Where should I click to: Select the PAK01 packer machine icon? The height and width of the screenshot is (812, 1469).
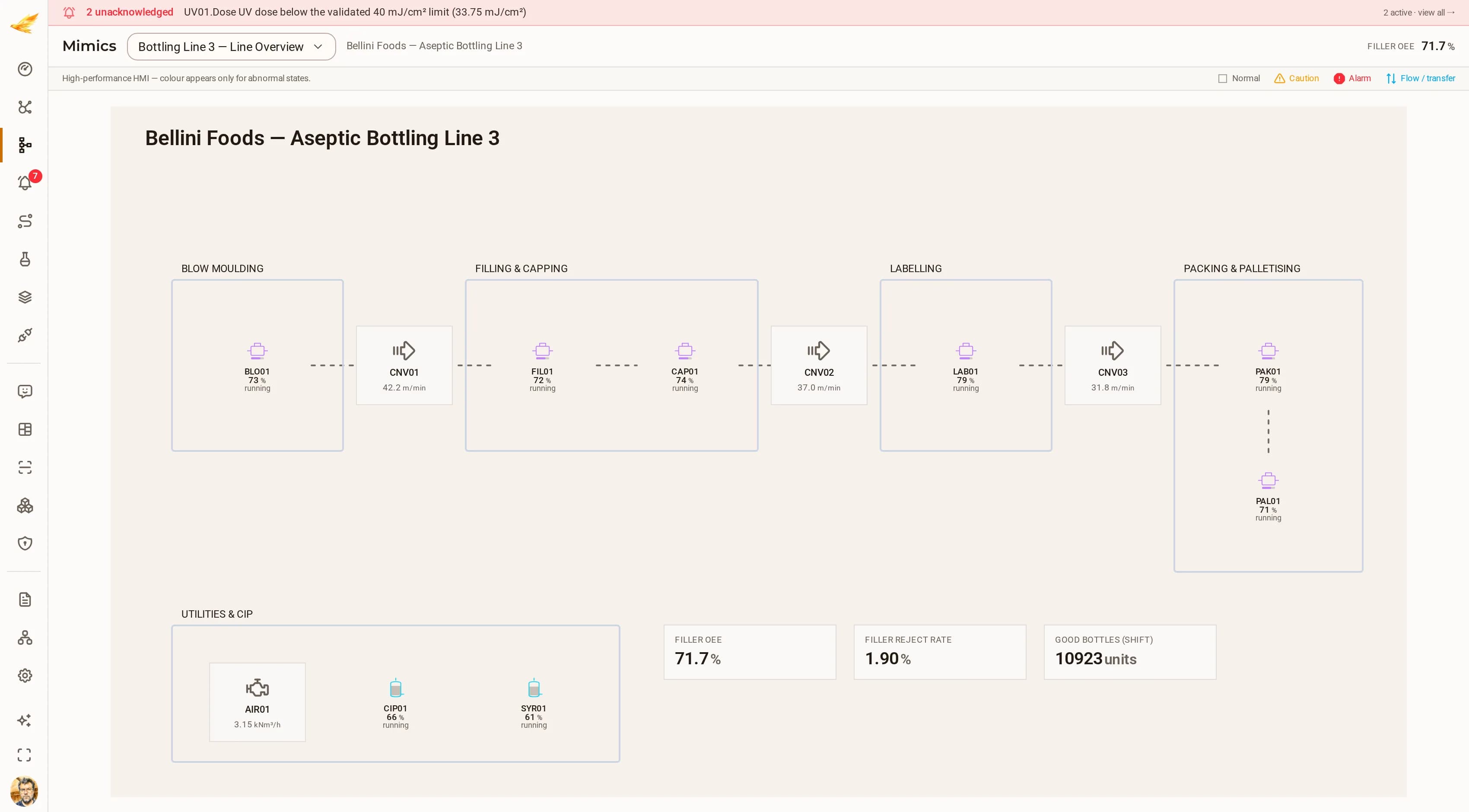point(1268,350)
